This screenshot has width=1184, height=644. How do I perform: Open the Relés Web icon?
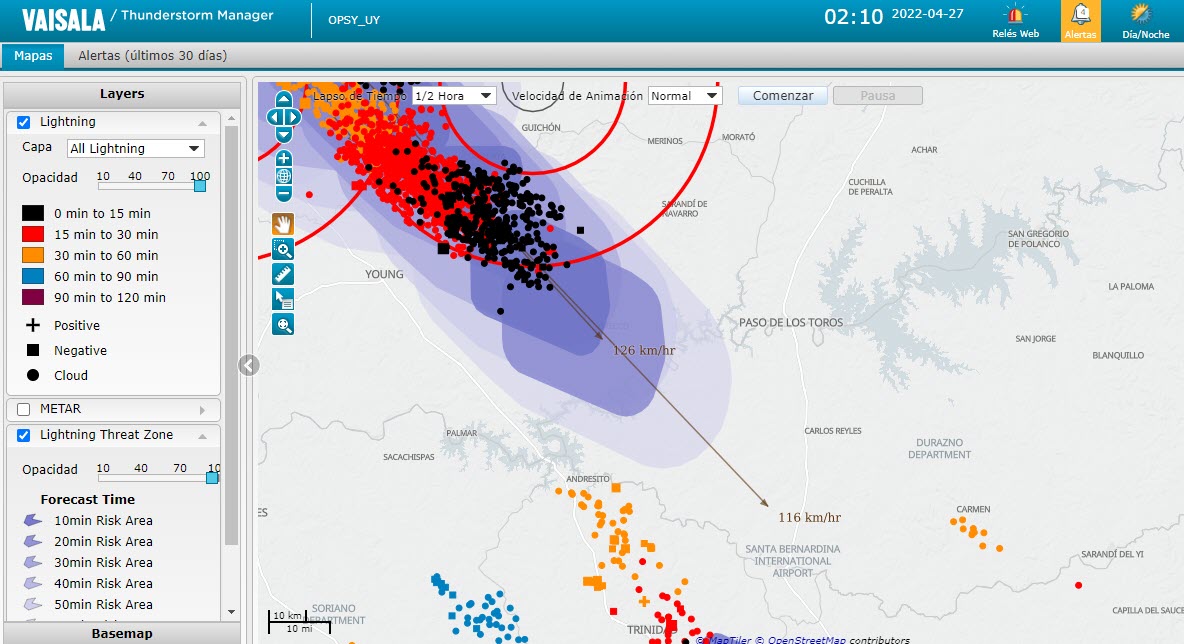[x=1015, y=21]
